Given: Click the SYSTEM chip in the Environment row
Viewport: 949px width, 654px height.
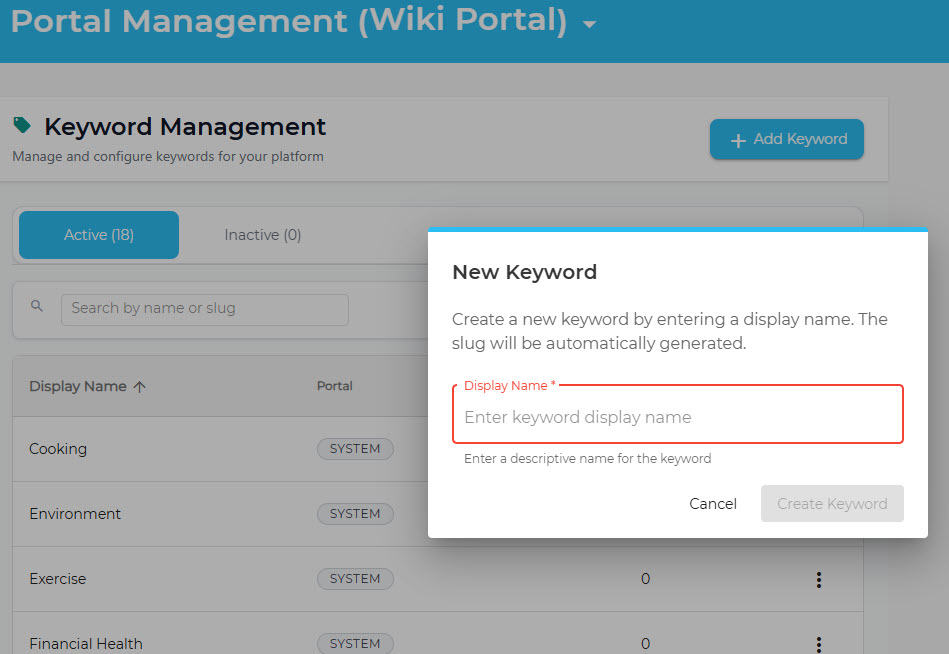Looking at the screenshot, I should [355, 514].
